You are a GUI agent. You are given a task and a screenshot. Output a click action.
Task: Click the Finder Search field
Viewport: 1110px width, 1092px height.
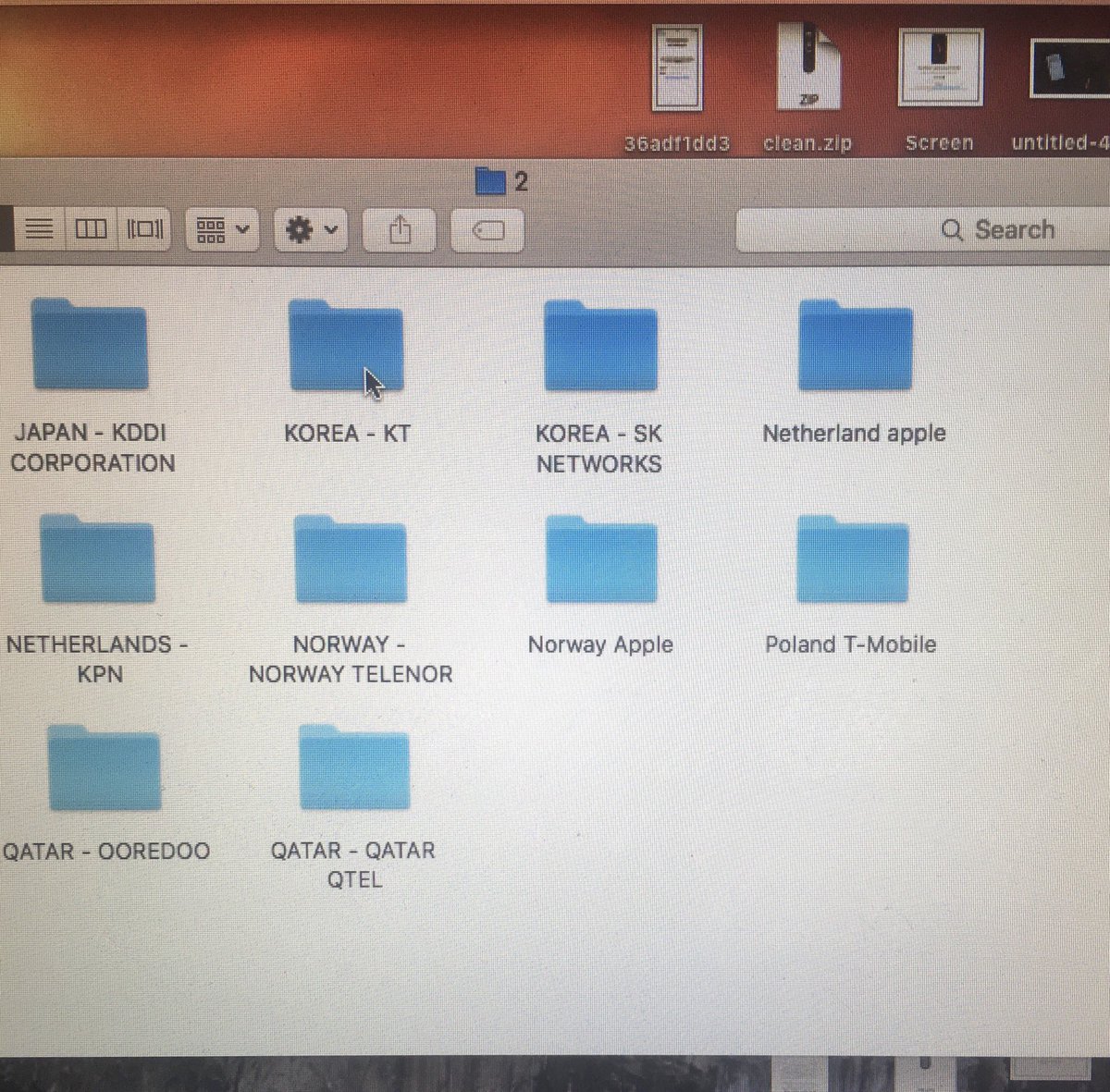pyautogui.click(x=922, y=229)
